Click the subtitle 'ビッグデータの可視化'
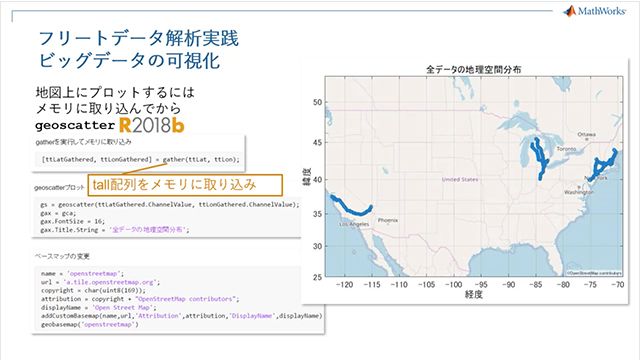640x360 pixels. (x=129, y=61)
